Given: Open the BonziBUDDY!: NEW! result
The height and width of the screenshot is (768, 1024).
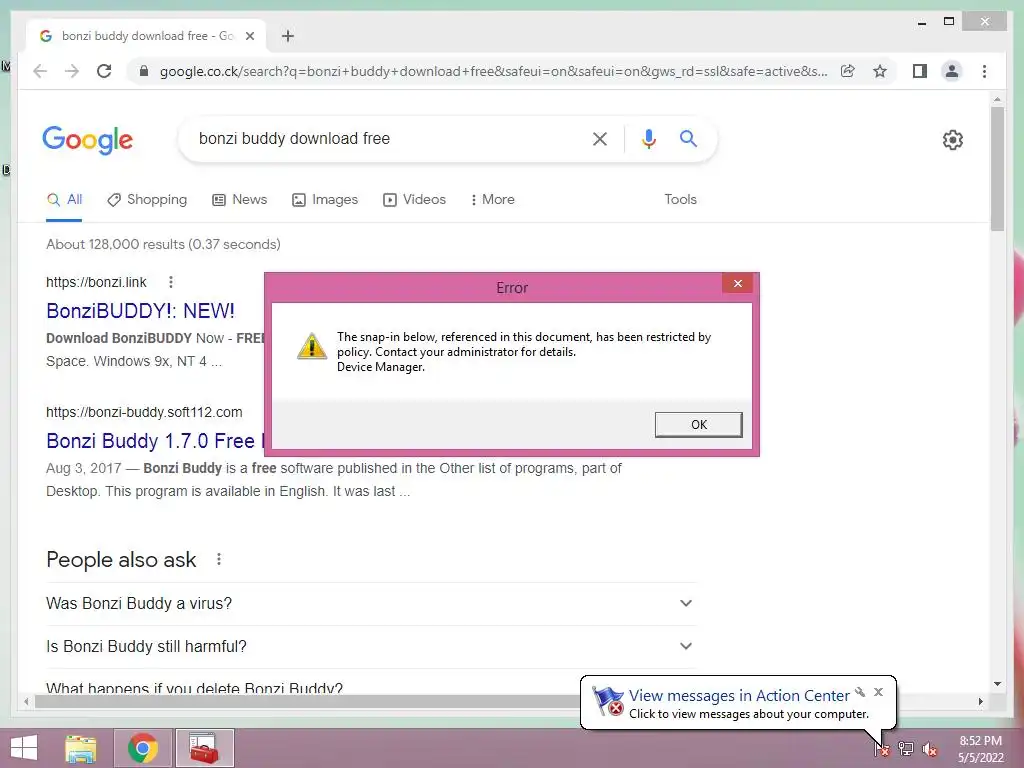Looking at the screenshot, I should (140, 311).
